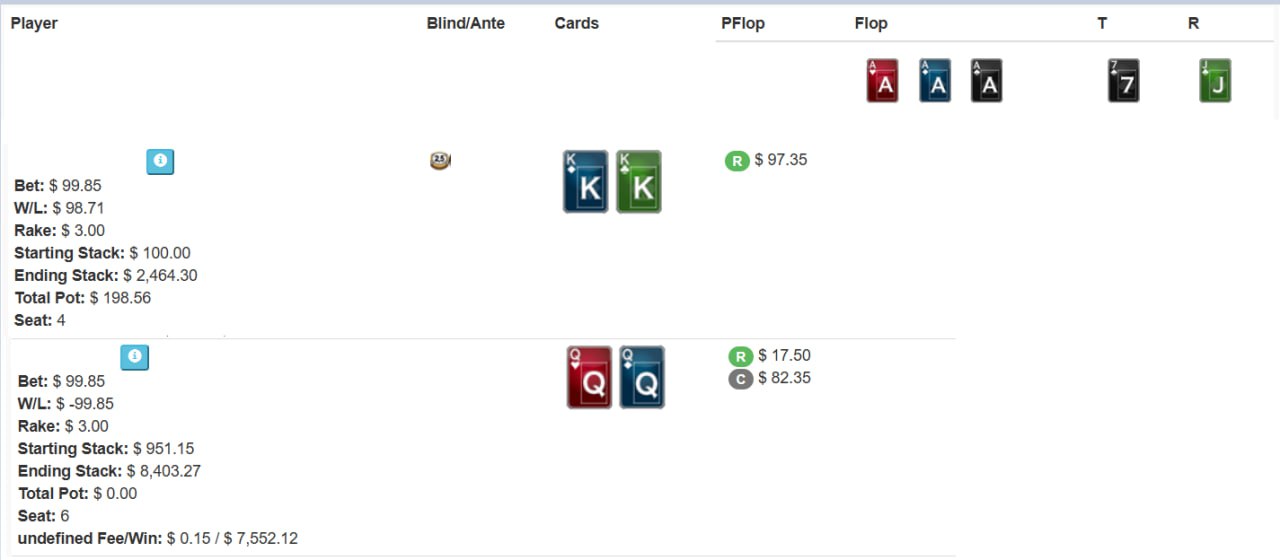Click green R raise badge beside $17.50

[x=741, y=356]
